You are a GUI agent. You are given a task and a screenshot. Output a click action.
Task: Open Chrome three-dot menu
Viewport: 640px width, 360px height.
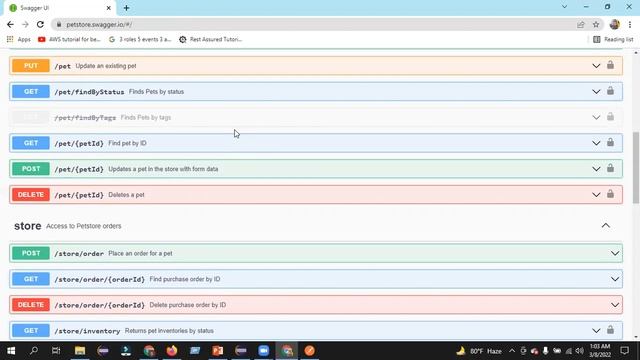coord(630,24)
